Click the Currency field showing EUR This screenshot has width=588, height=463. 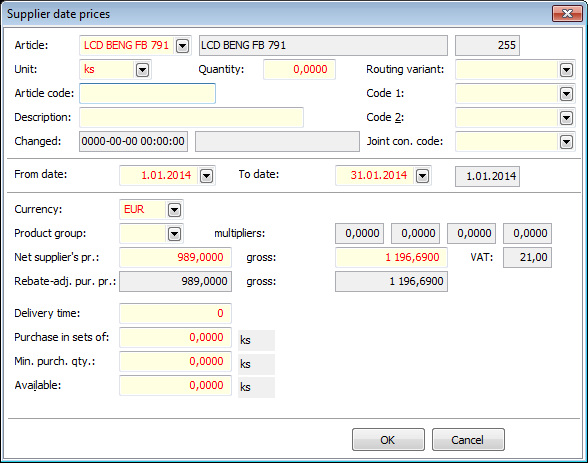(x=143, y=209)
